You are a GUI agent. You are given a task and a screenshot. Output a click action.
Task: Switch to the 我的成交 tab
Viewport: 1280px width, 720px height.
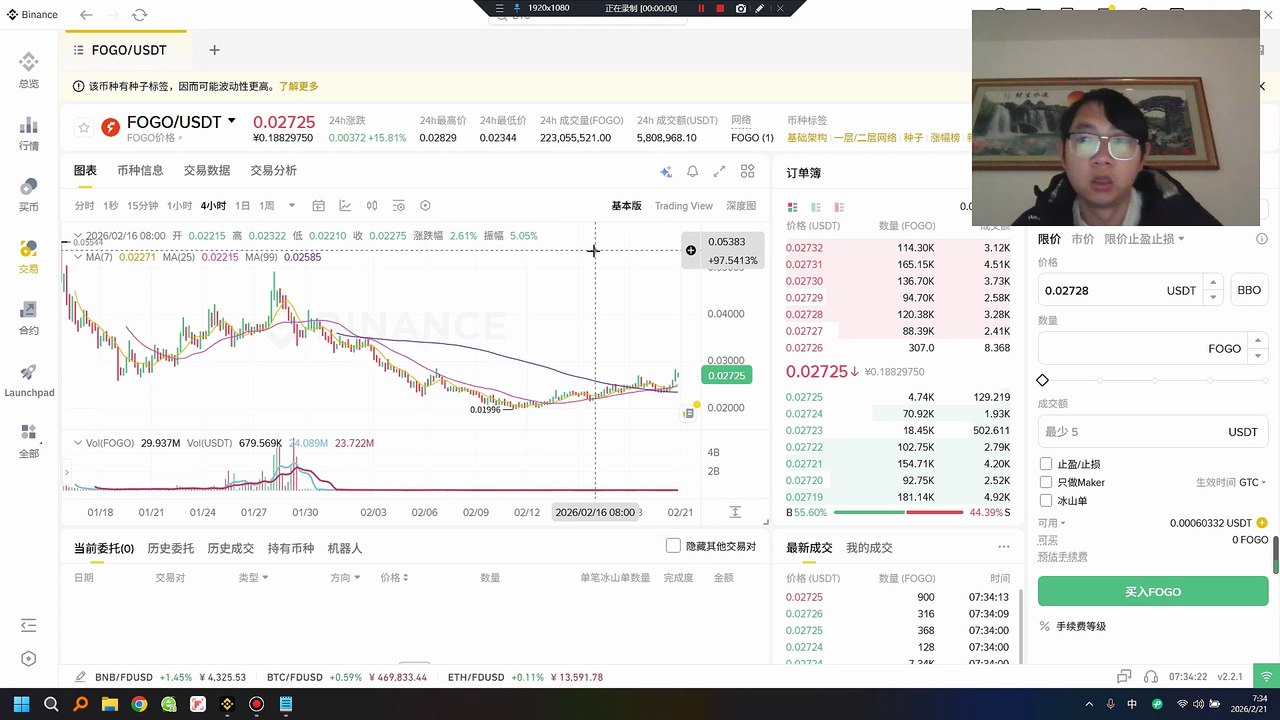coord(869,548)
